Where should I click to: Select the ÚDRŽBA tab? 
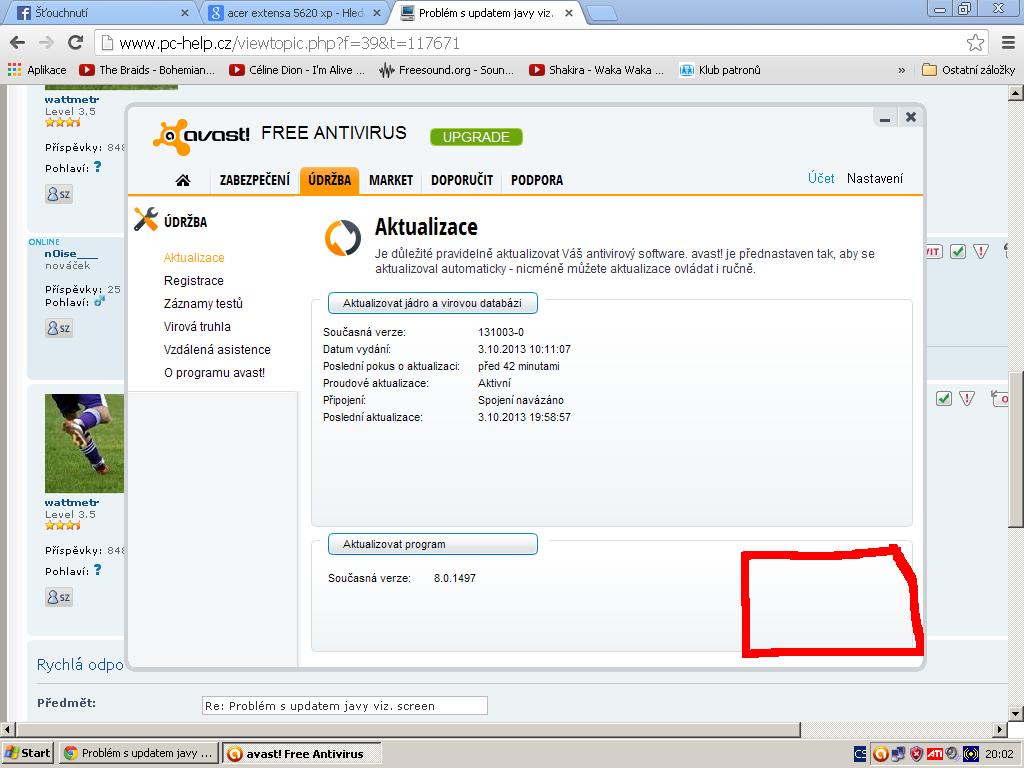pyautogui.click(x=329, y=180)
